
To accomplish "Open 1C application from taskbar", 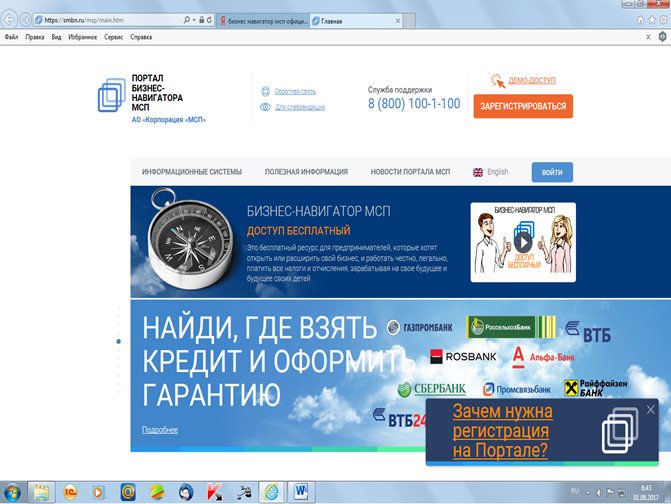I will tap(70, 492).
